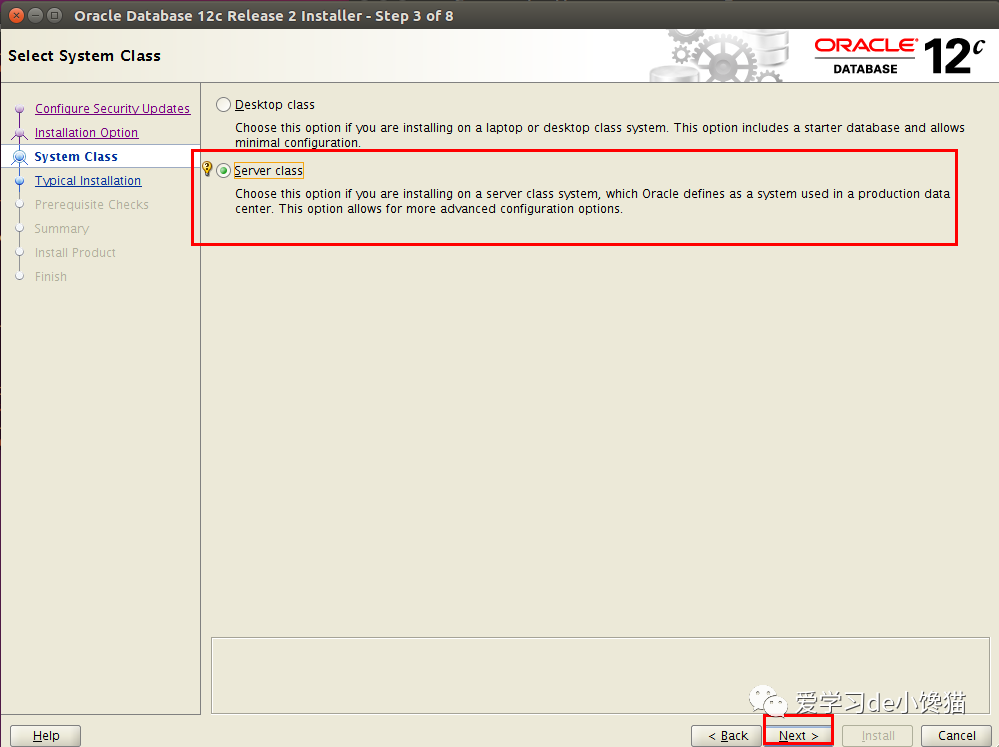Maximize the Oracle installer window
The height and width of the screenshot is (747, 999).
click(55, 15)
